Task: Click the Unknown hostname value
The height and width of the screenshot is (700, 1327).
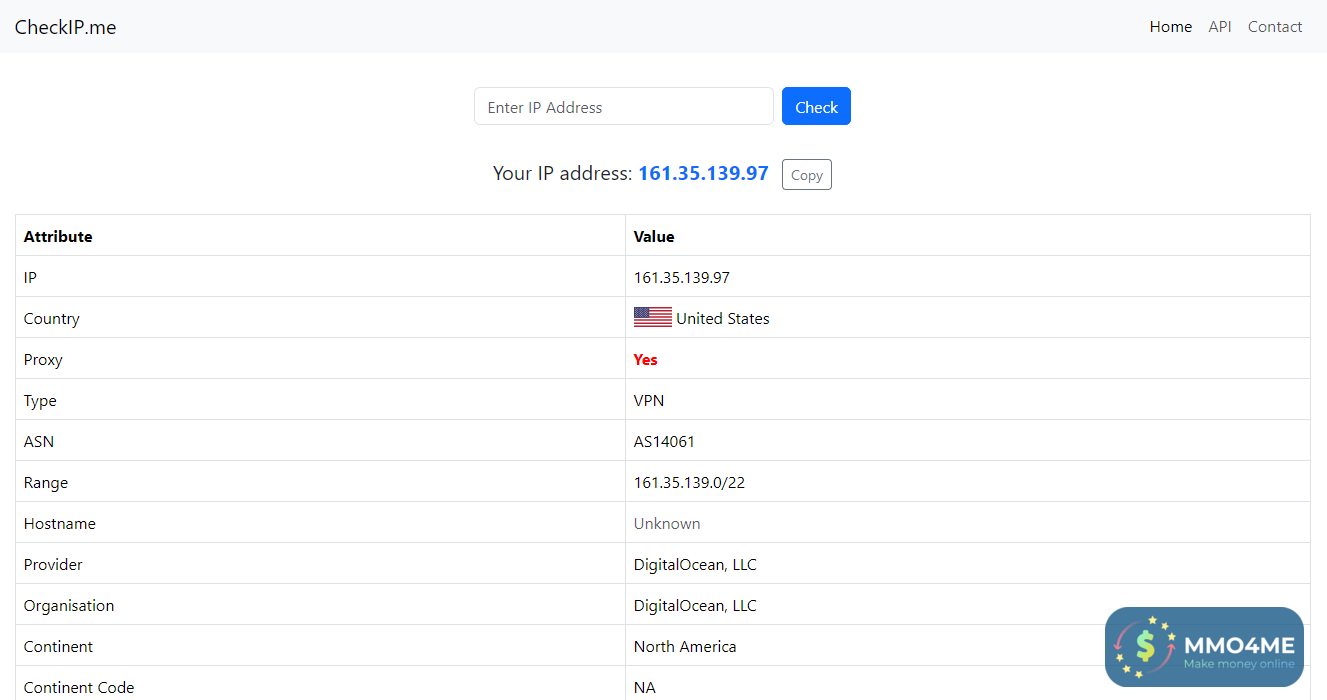Action: pos(667,523)
